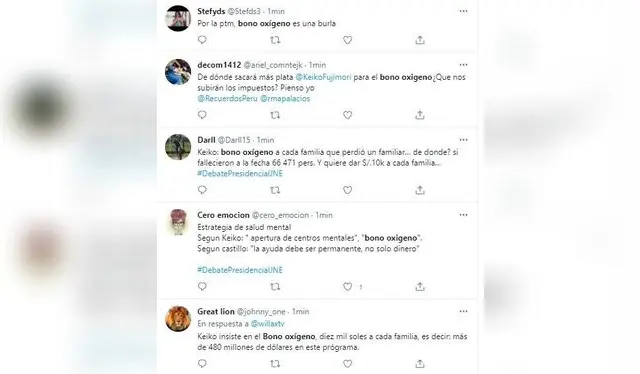The height and width of the screenshot is (374, 640).
Task: Open the @willaxtv reply mention
Action: (268, 324)
